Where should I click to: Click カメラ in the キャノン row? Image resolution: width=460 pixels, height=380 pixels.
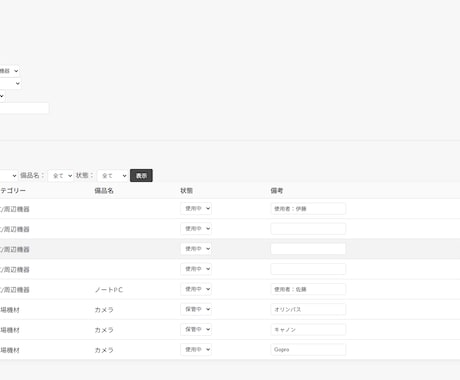tap(104, 330)
